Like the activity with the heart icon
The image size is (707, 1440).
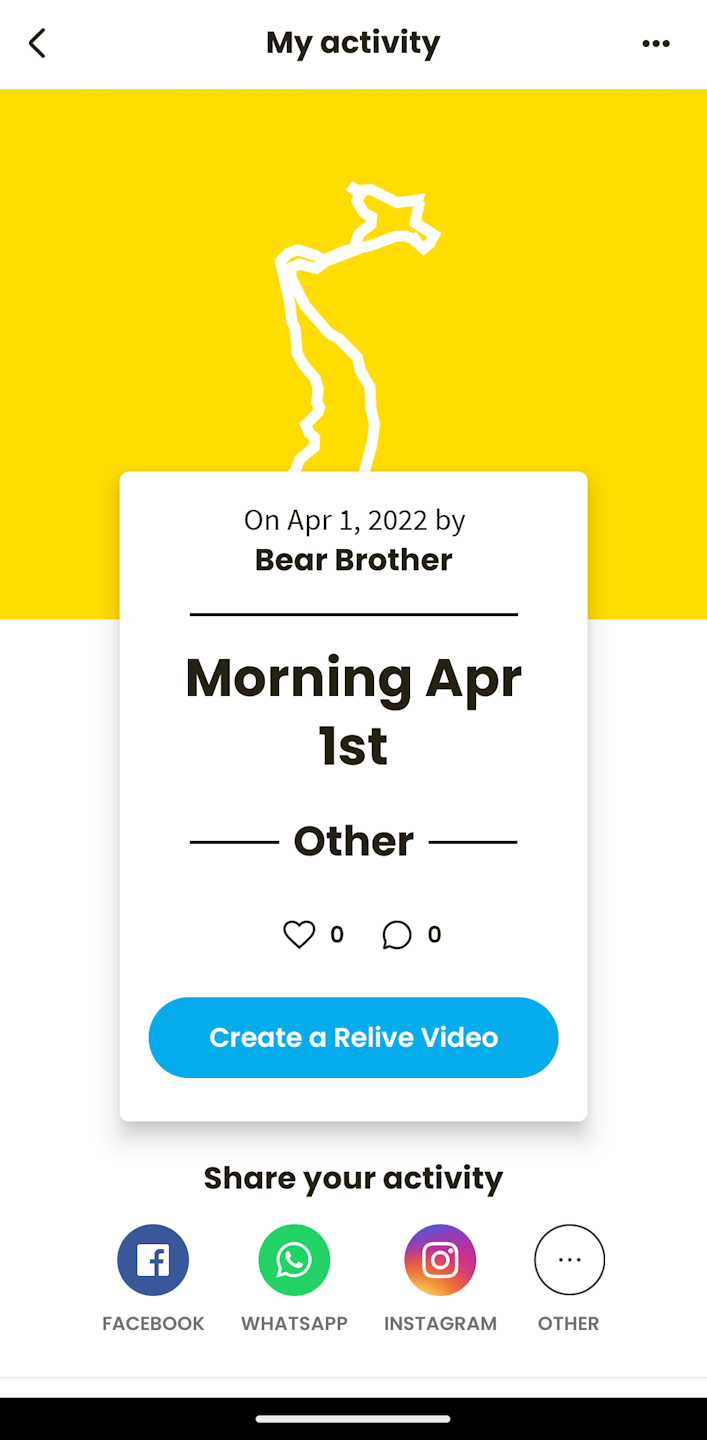(299, 934)
